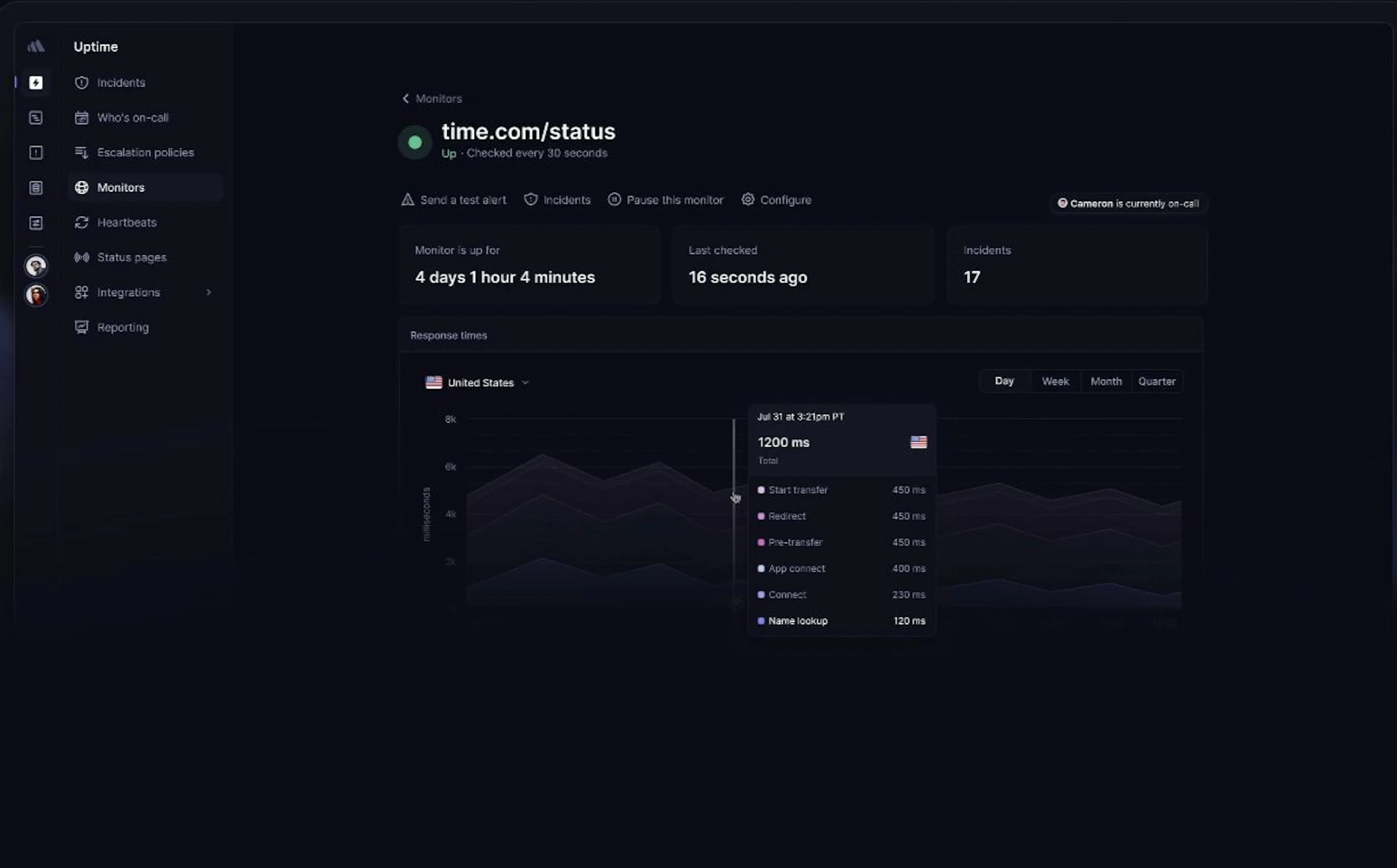Switch chart range to Month
1397x868 pixels.
[x=1106, y=382]
